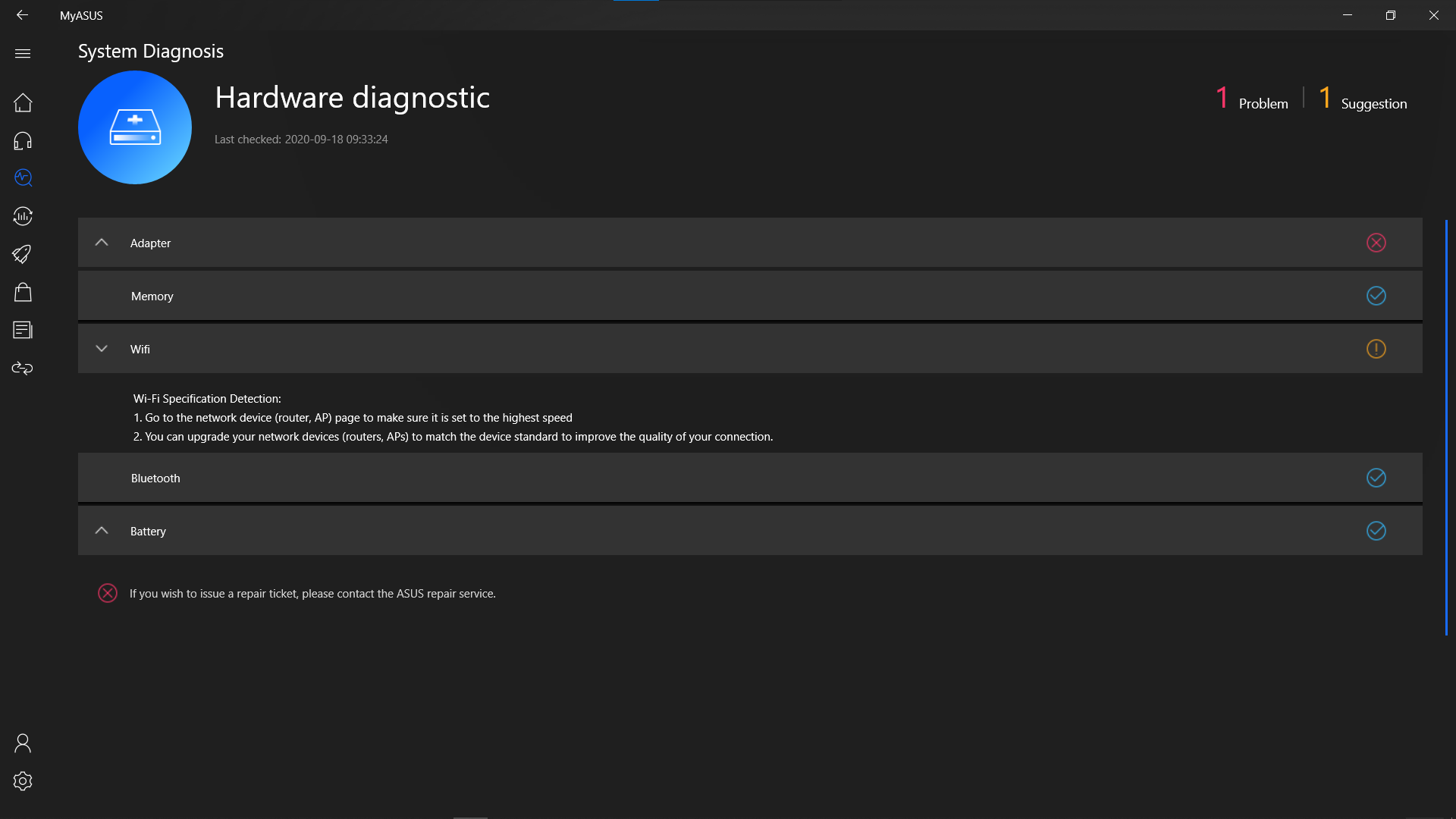This screenshot has width=1456, height=819.
Task: Click Wi-Fi Specification Detection text
Action: [207, 399]
